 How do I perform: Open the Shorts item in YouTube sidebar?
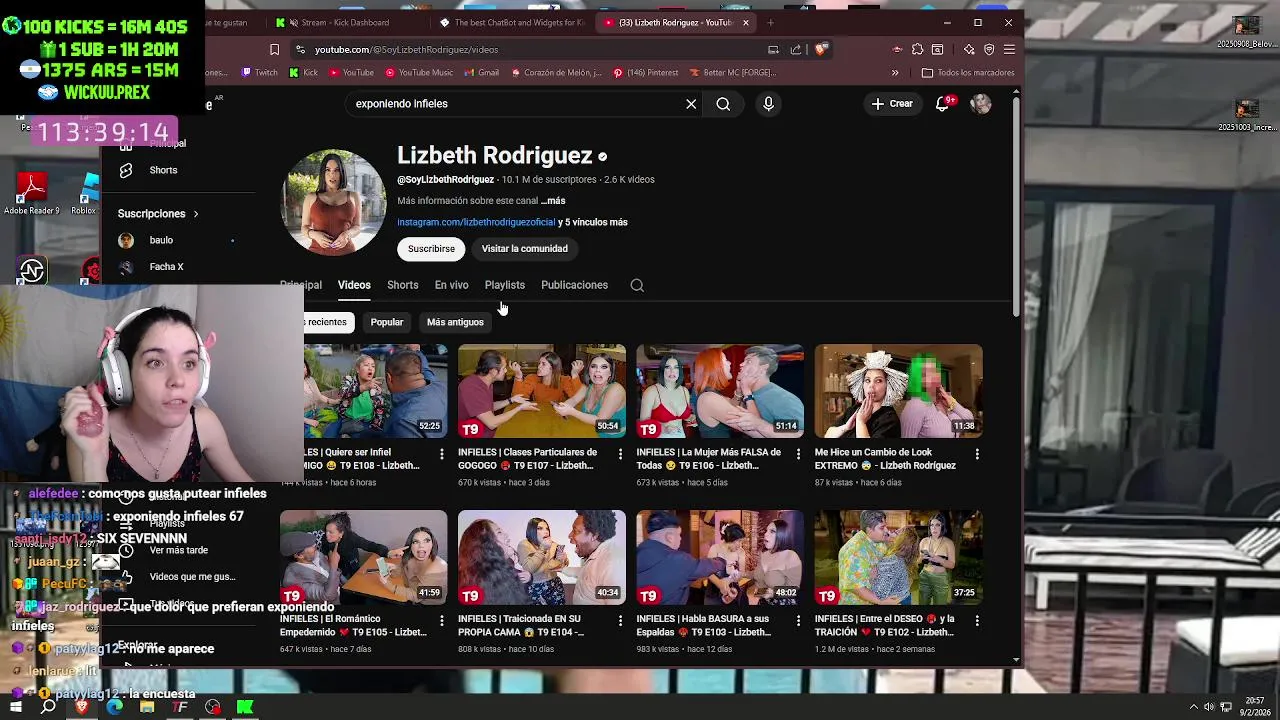tap(162, 170)
